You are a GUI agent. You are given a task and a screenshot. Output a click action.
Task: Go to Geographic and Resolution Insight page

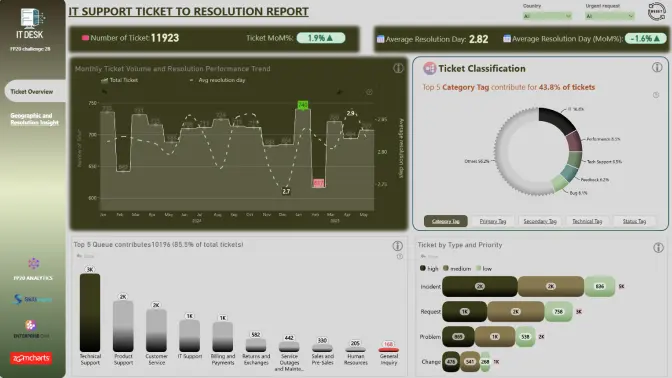pos(34,119)
